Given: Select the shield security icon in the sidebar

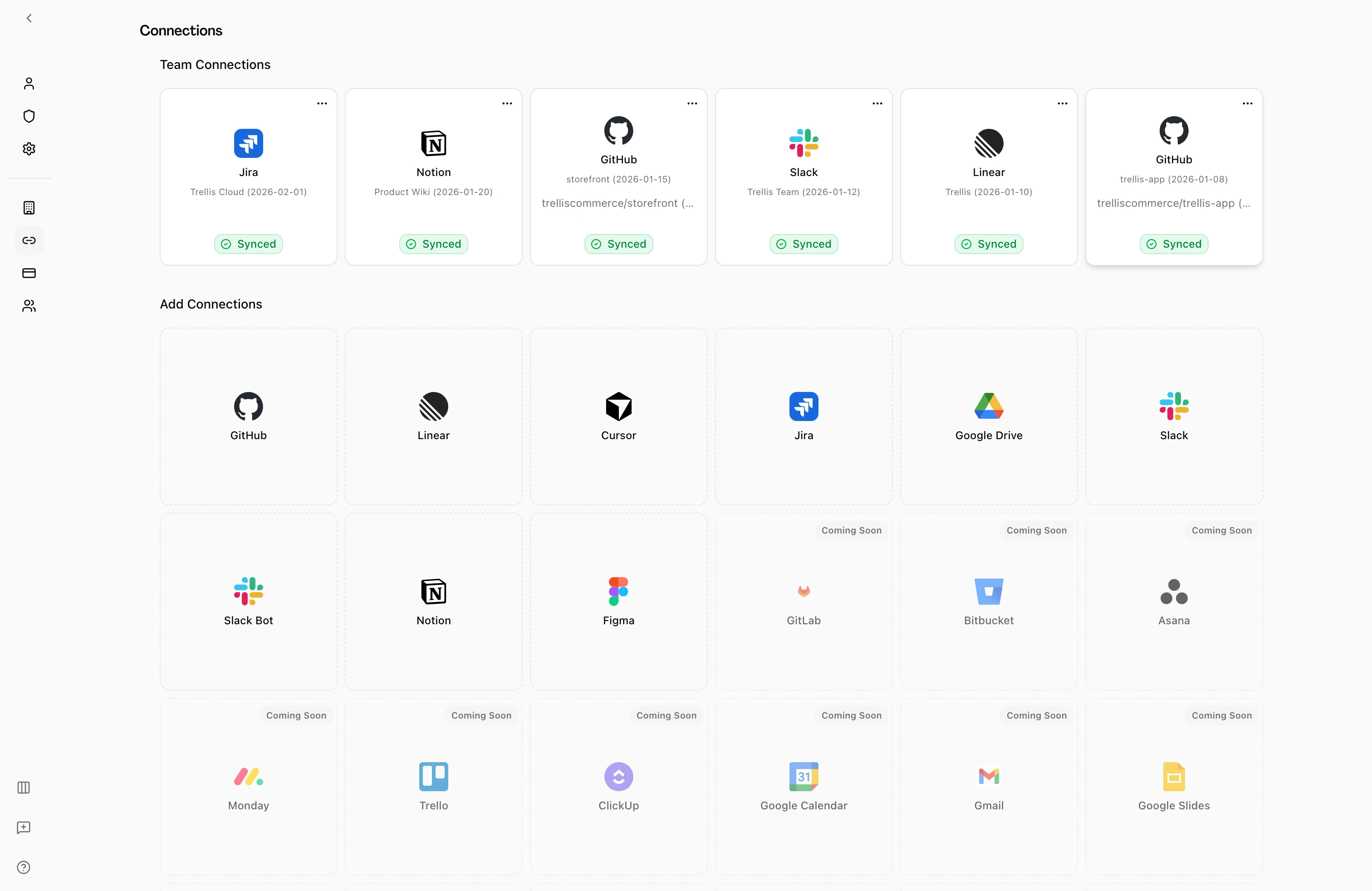Looking at the screenshot, I should pos(28,116).
